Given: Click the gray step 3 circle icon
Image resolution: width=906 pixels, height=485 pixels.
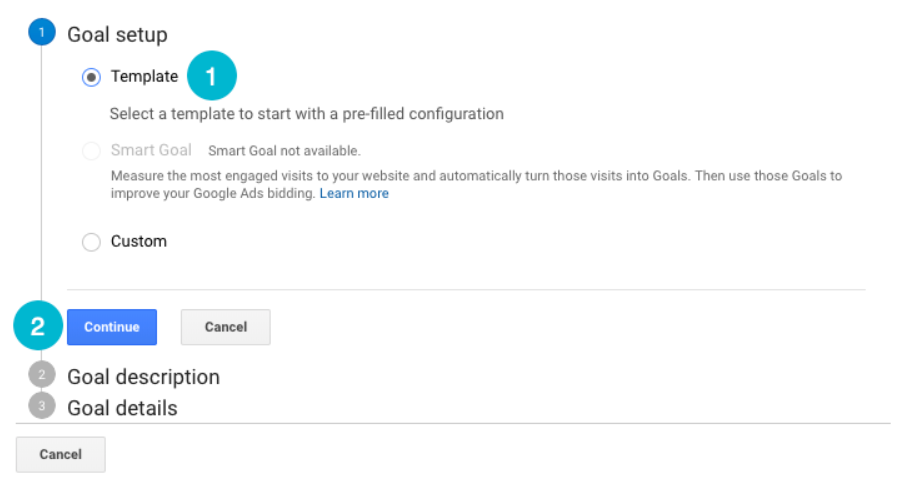Looking at the screenshot, I should (41, 406).
